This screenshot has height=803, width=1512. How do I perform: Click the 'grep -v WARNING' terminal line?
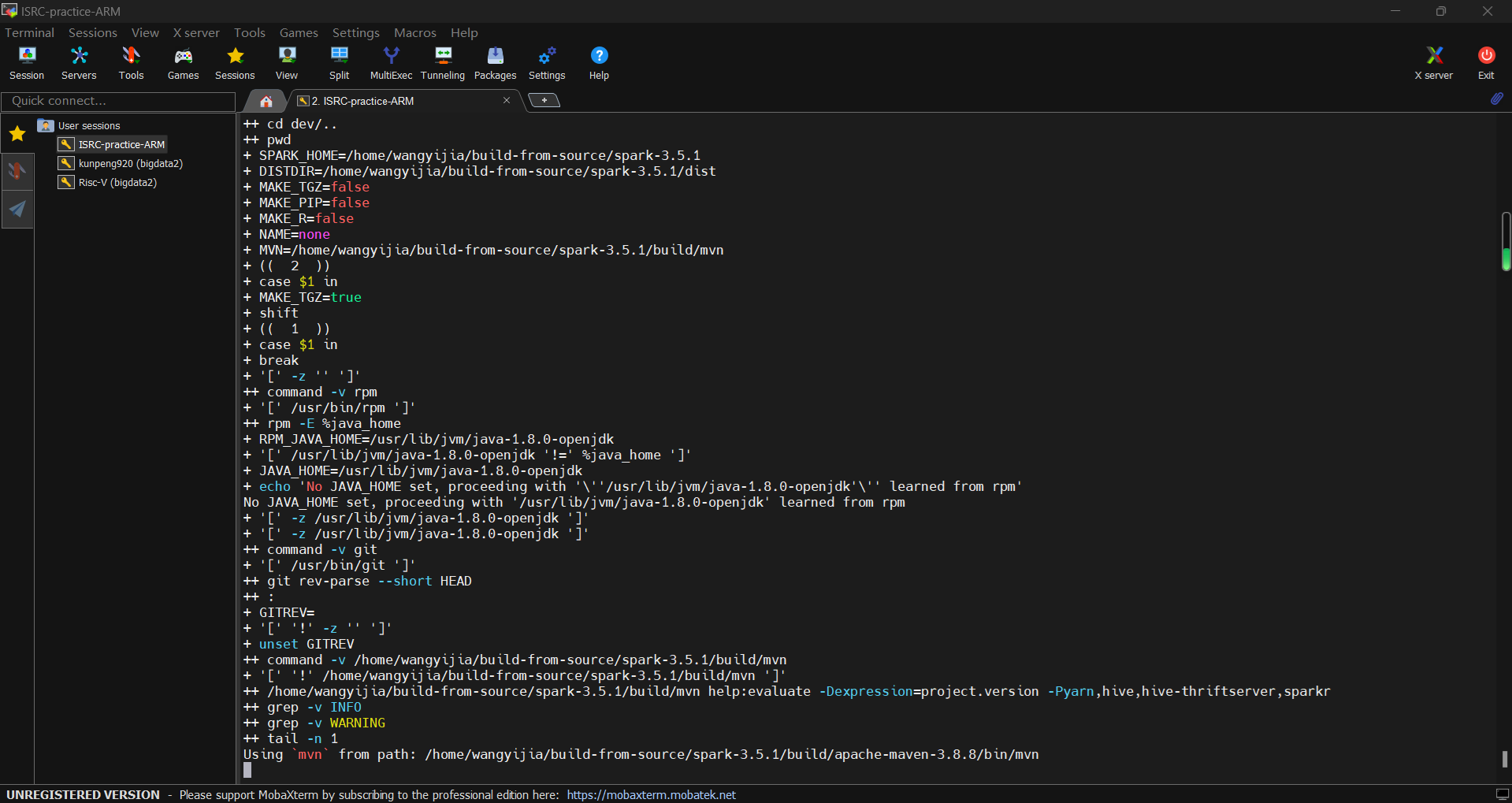[314, 723]
